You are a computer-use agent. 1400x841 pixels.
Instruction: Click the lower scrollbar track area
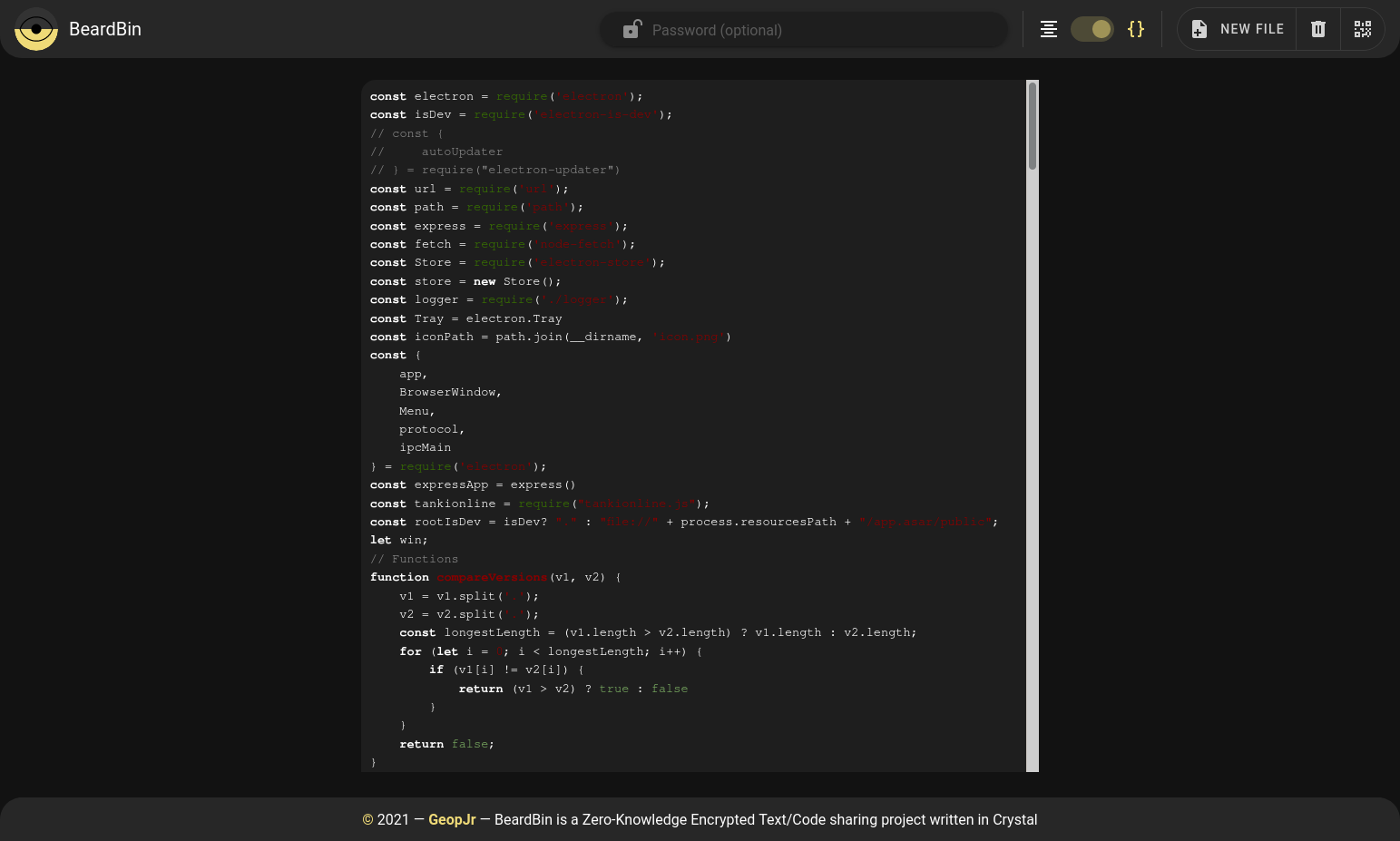click(1032, 544)
